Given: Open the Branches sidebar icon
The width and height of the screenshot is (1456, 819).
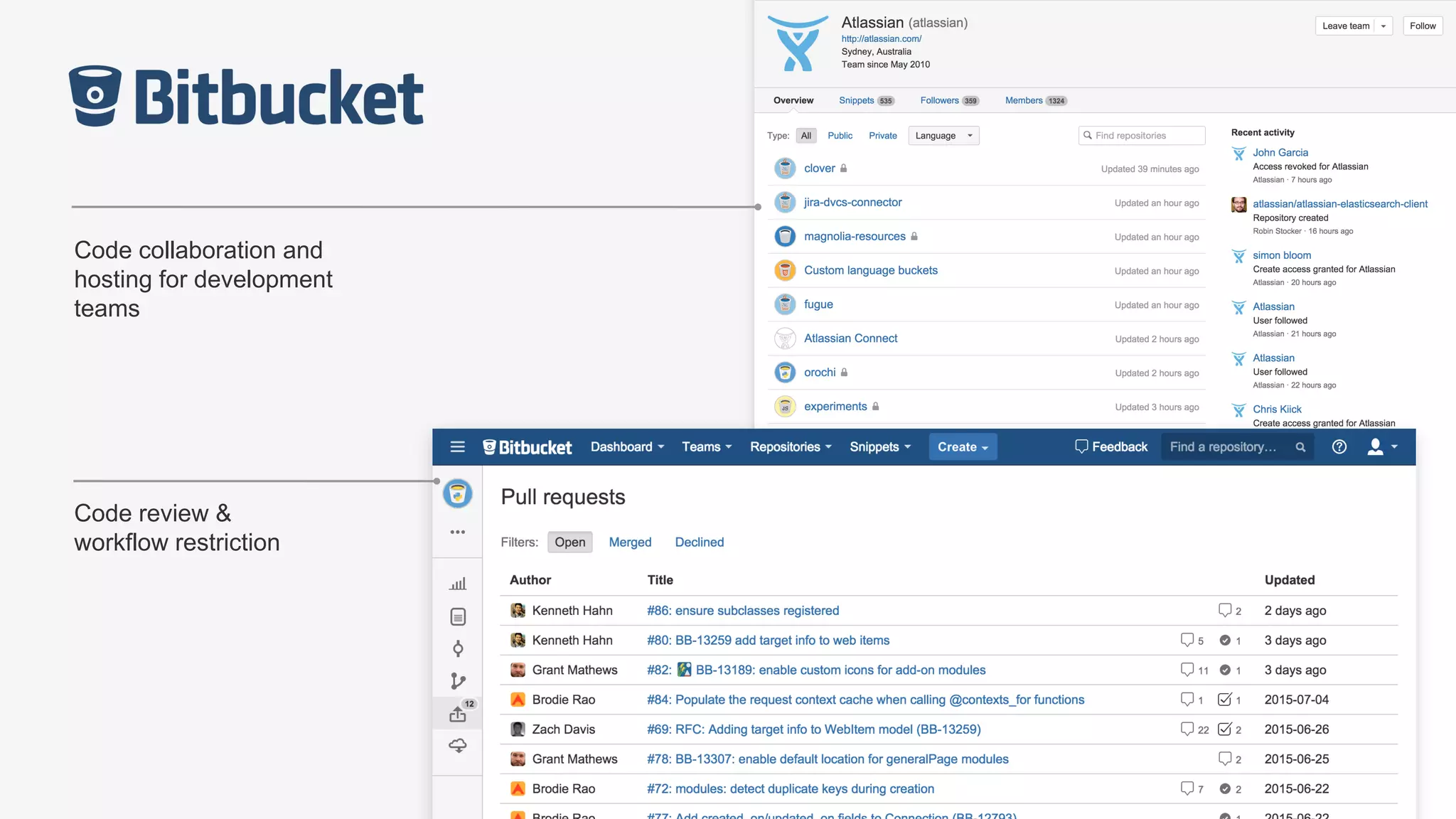Looking at the screenshot, I should click(x=458, y=681).
